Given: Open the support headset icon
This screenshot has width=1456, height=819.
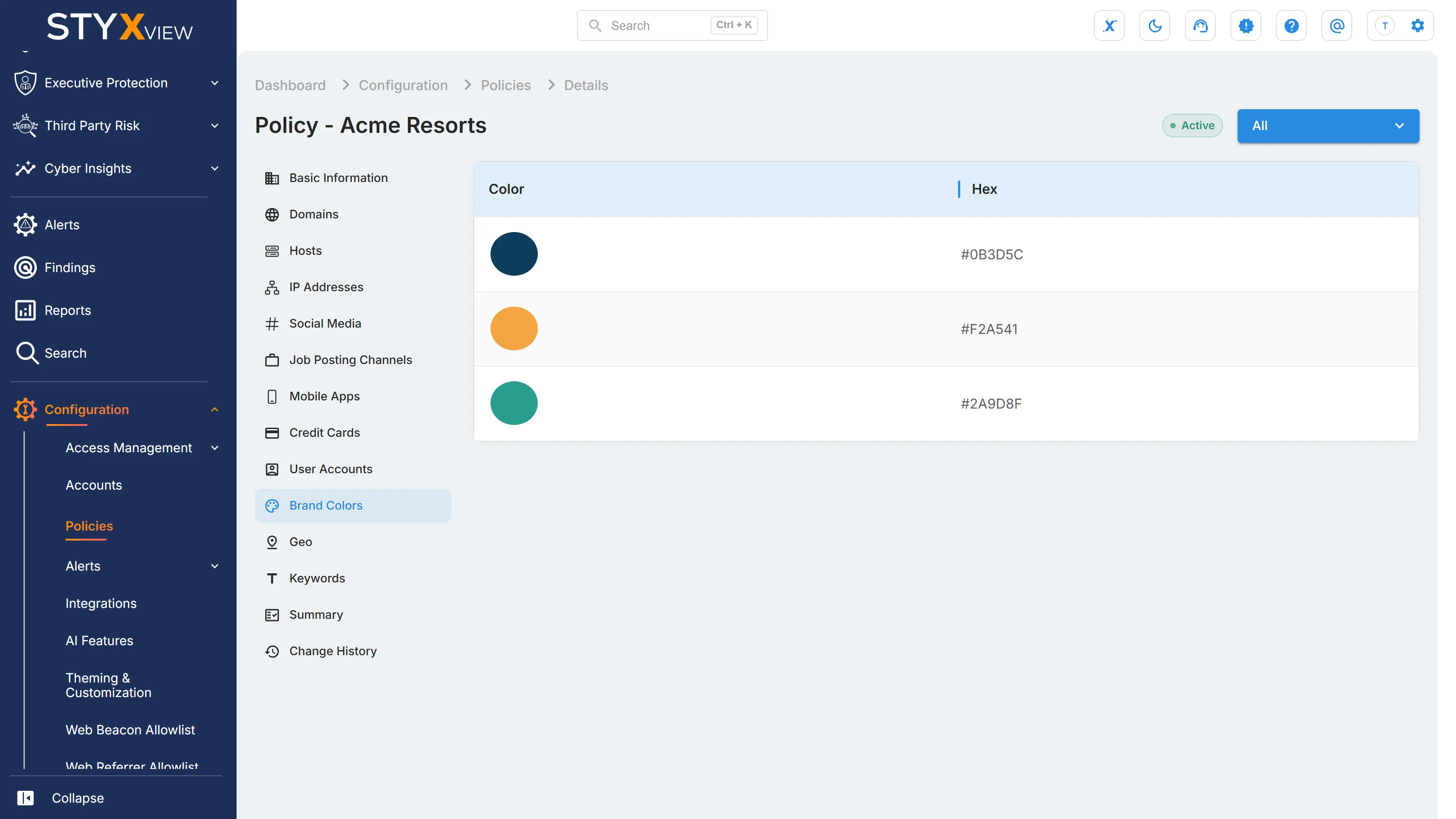Looking at the screenshot, I should [x=1200, y=25].
